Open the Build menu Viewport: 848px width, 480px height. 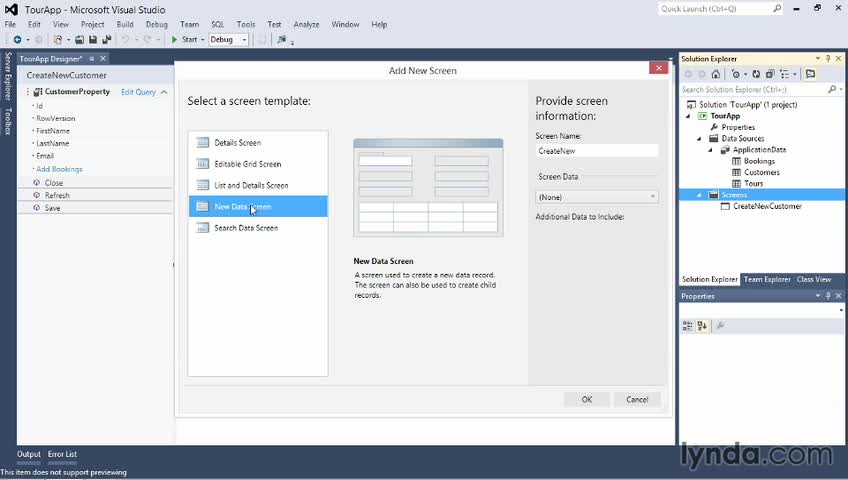click(x=125, y=24)
